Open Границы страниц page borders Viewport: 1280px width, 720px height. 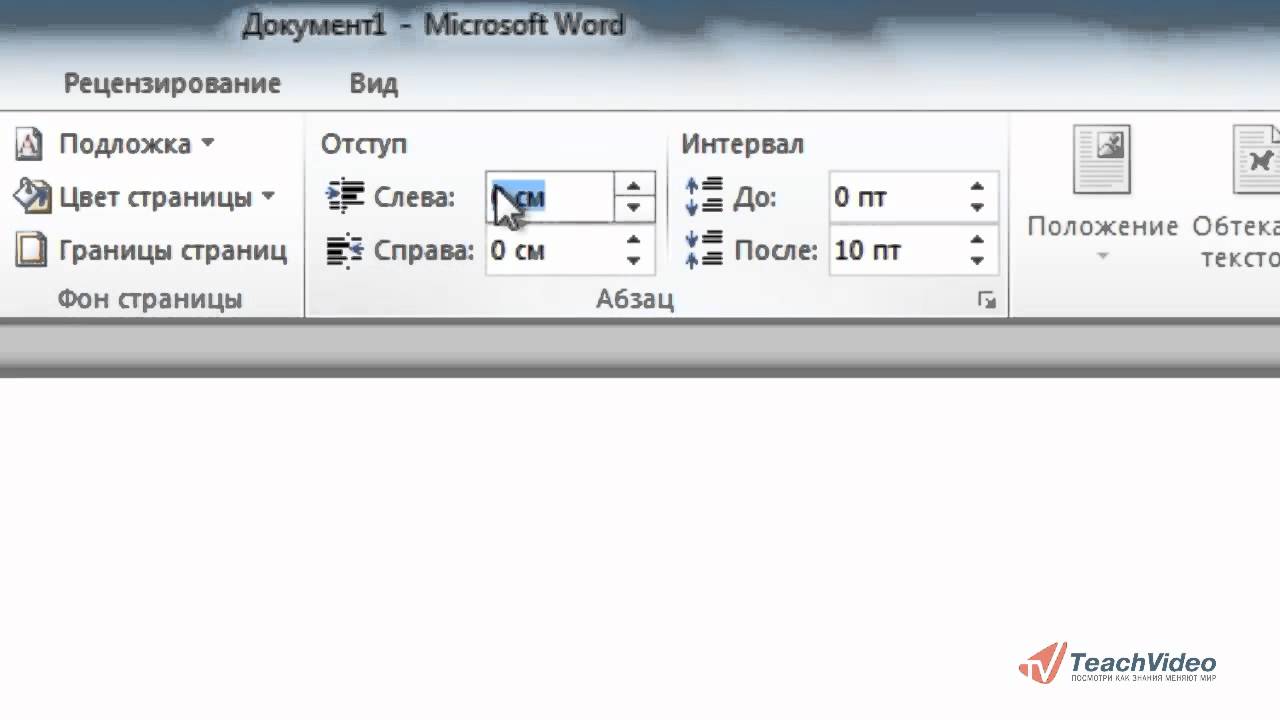tap(173, 250)
